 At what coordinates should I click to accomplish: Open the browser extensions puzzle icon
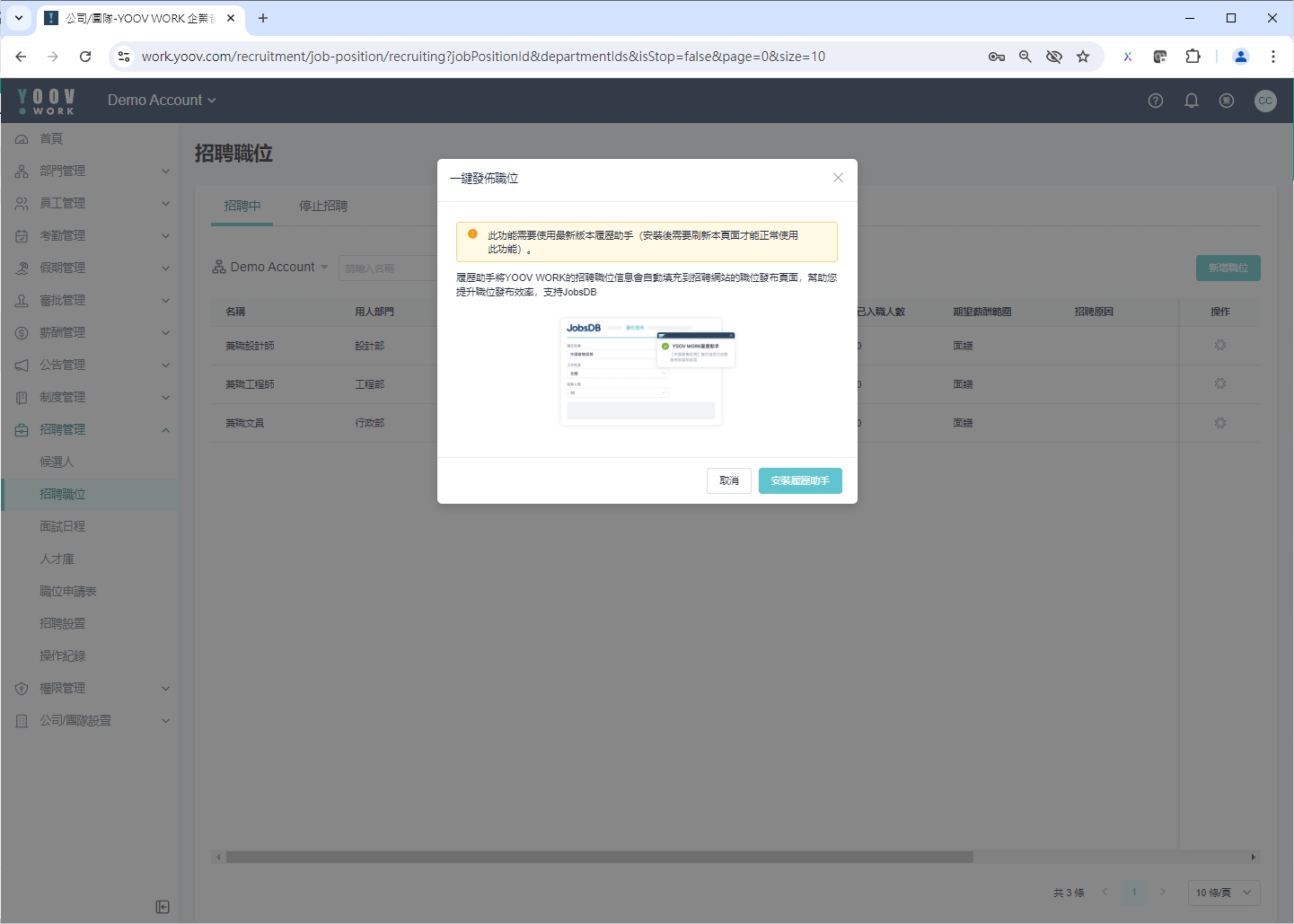pos(1193,57)
